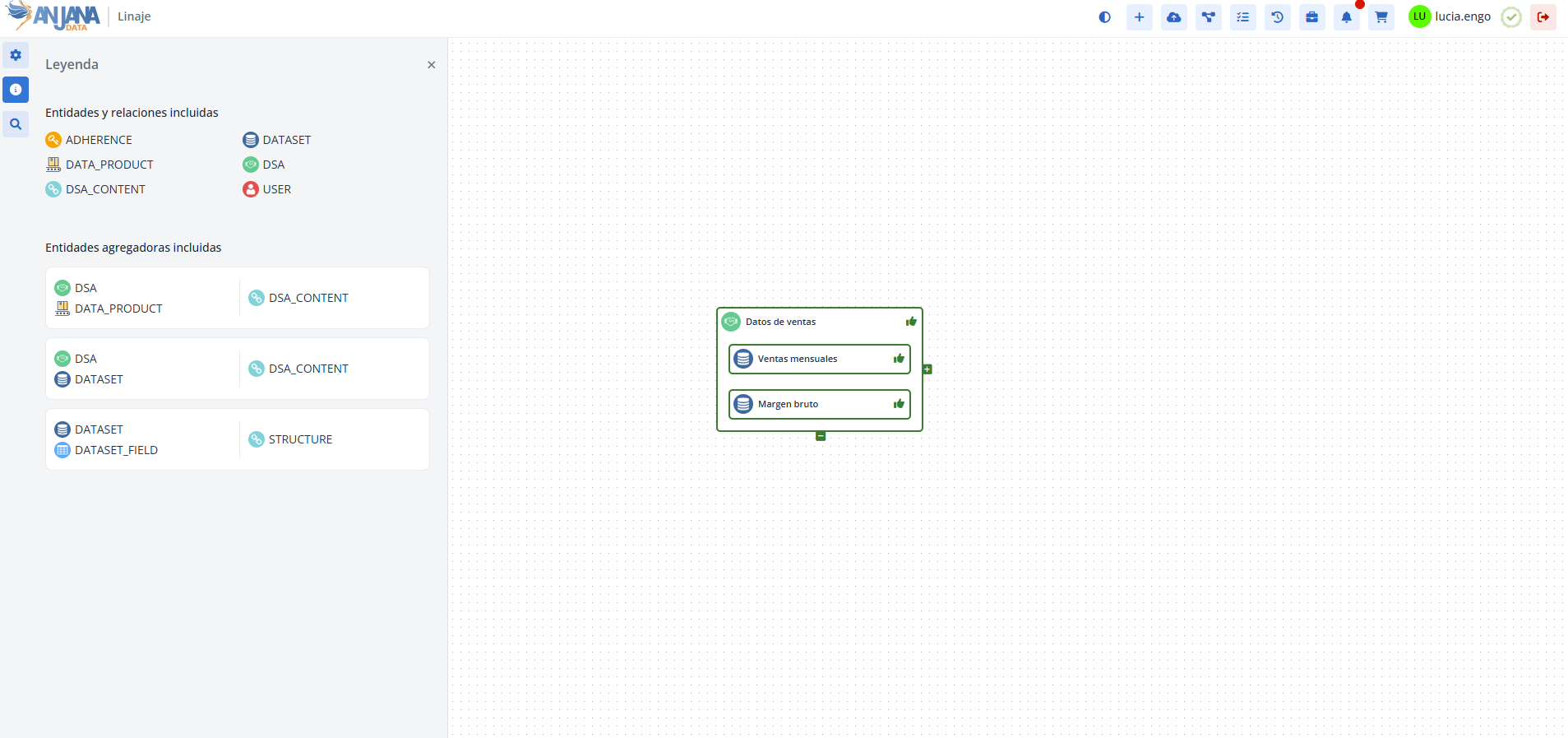
Task: Select the legend info sidebar tab
Action: pyautogui.click(x=16, y=90)
